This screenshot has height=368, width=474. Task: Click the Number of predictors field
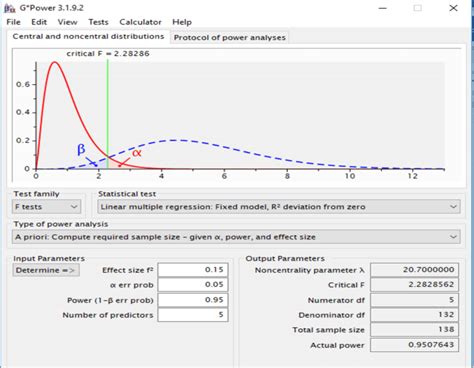pos(193,315)
